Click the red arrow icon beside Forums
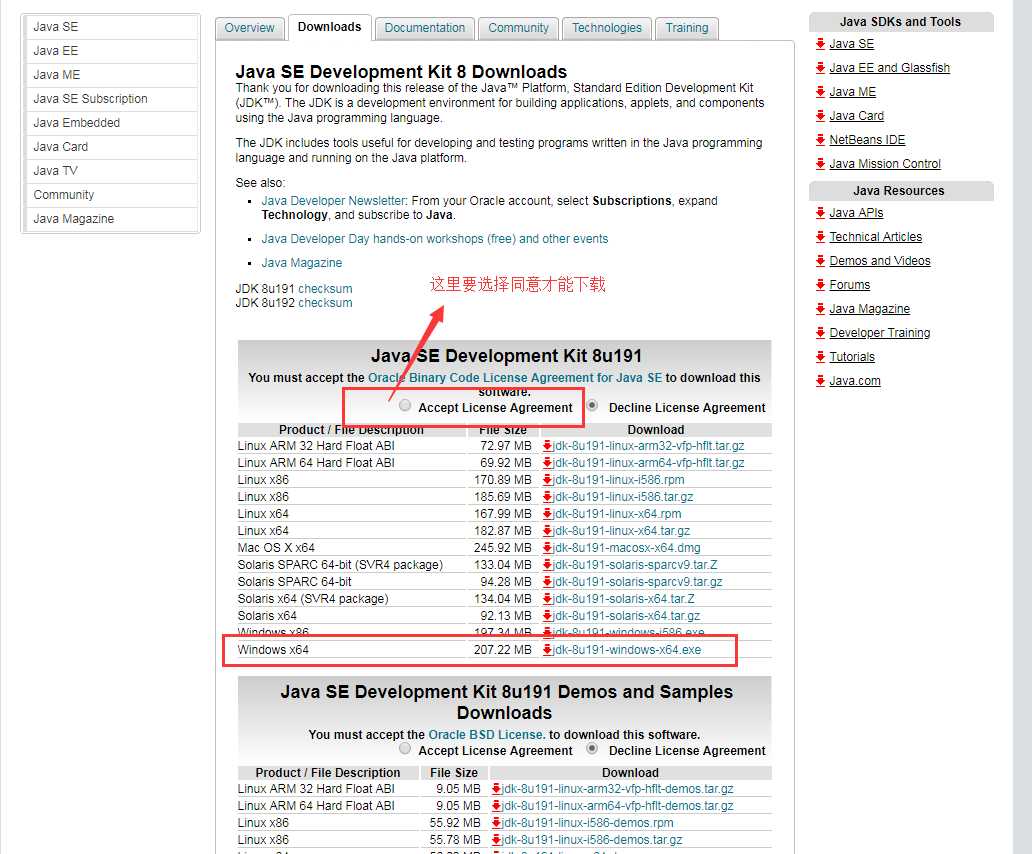The width and height of the screenshot is (1032, 854). tap(820, 285)
